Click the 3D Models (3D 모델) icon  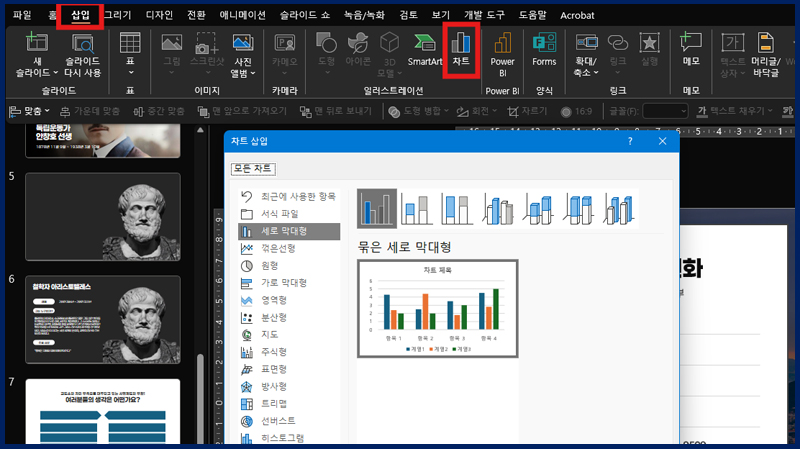[x=389, y=42]
